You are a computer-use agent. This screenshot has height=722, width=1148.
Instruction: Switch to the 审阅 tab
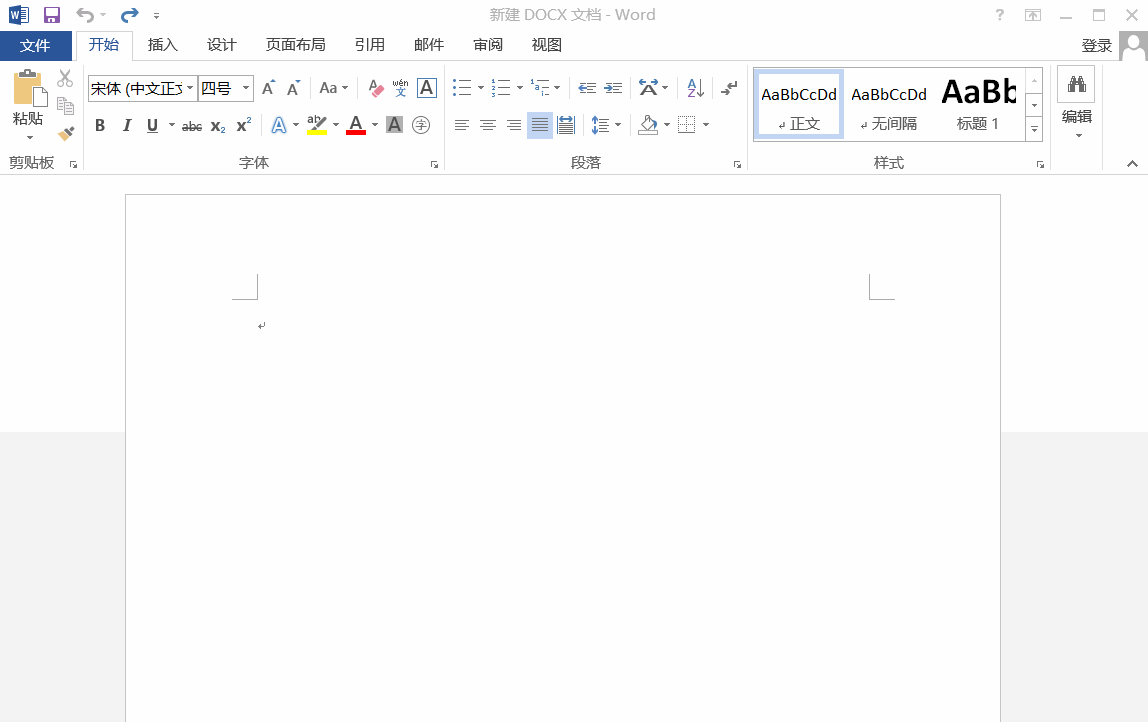488,45
